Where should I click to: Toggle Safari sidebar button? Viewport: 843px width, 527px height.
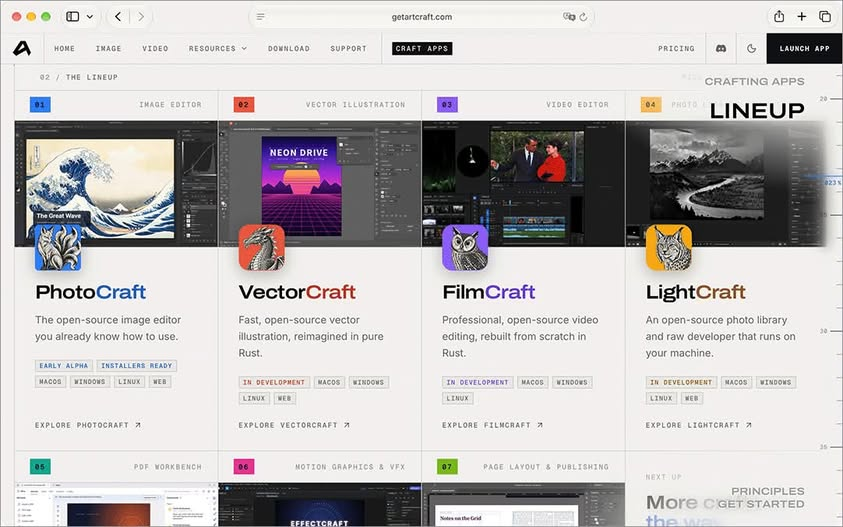(73, 17)
